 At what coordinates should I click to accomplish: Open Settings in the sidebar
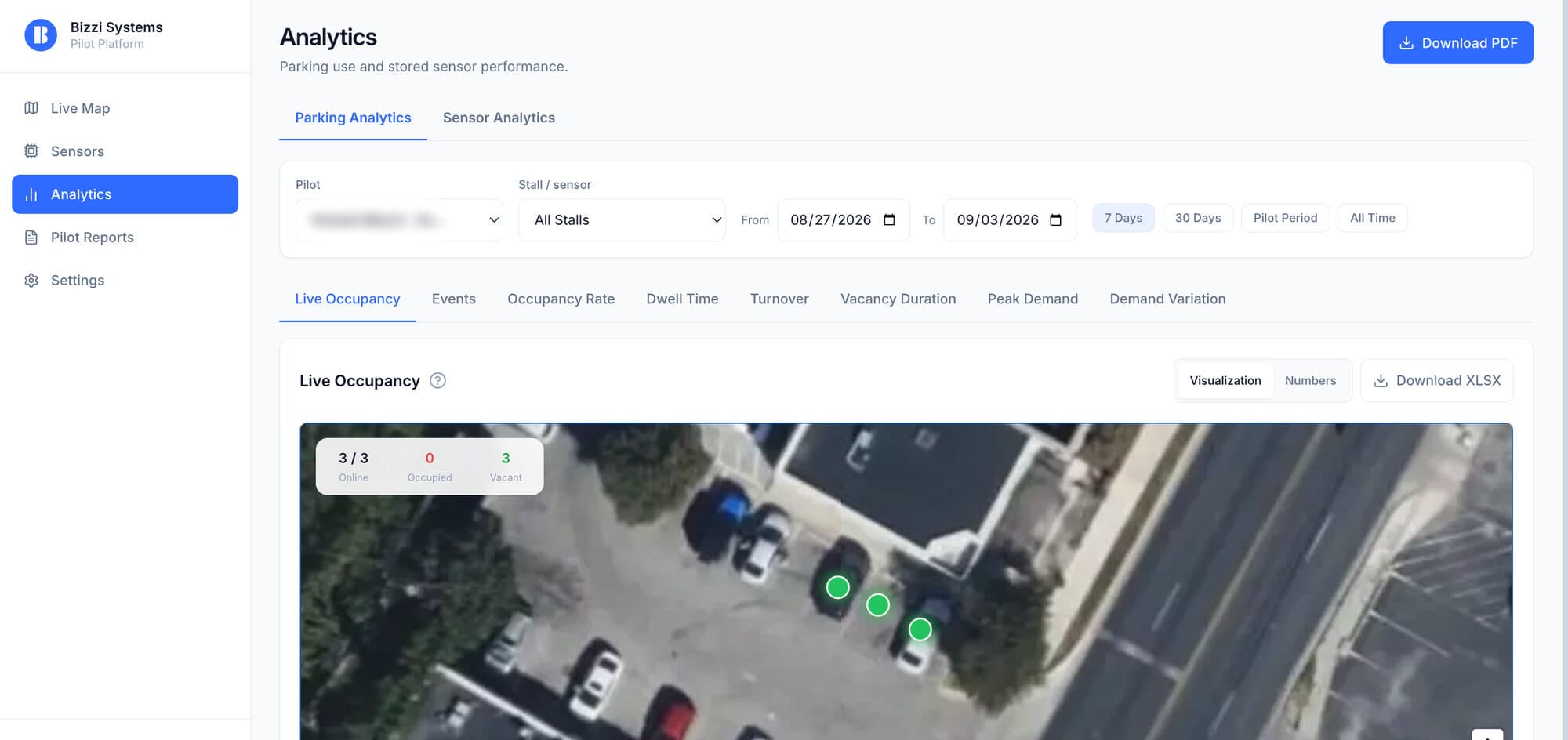click(125, 281)
